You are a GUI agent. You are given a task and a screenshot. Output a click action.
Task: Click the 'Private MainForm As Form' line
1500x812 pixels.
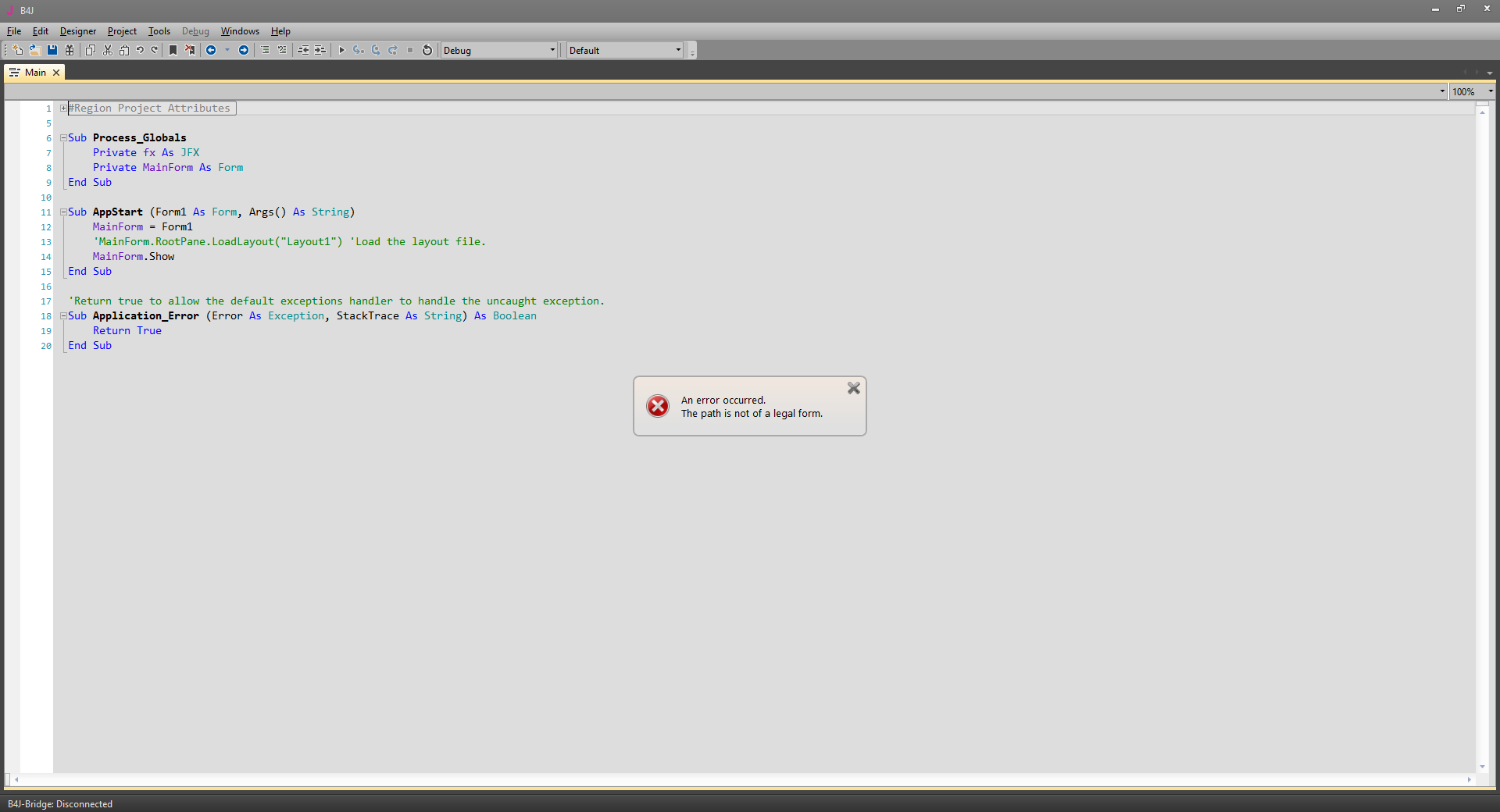click(168, 168)
